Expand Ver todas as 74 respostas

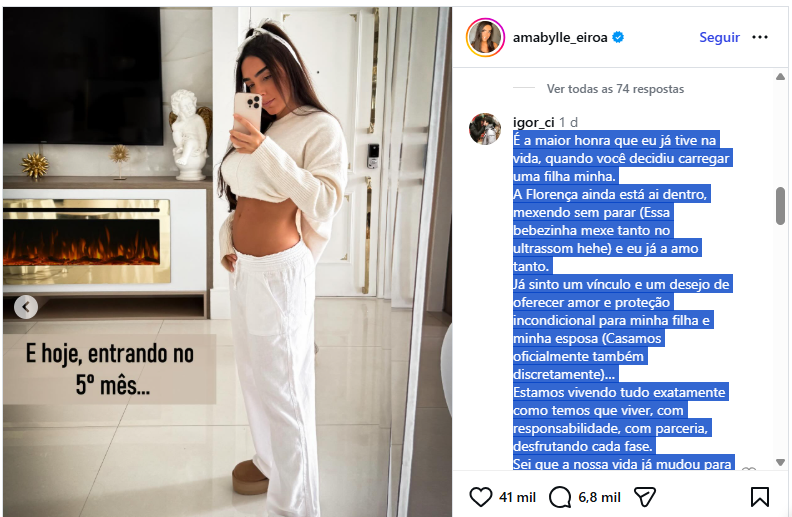[x=615, y=89]
